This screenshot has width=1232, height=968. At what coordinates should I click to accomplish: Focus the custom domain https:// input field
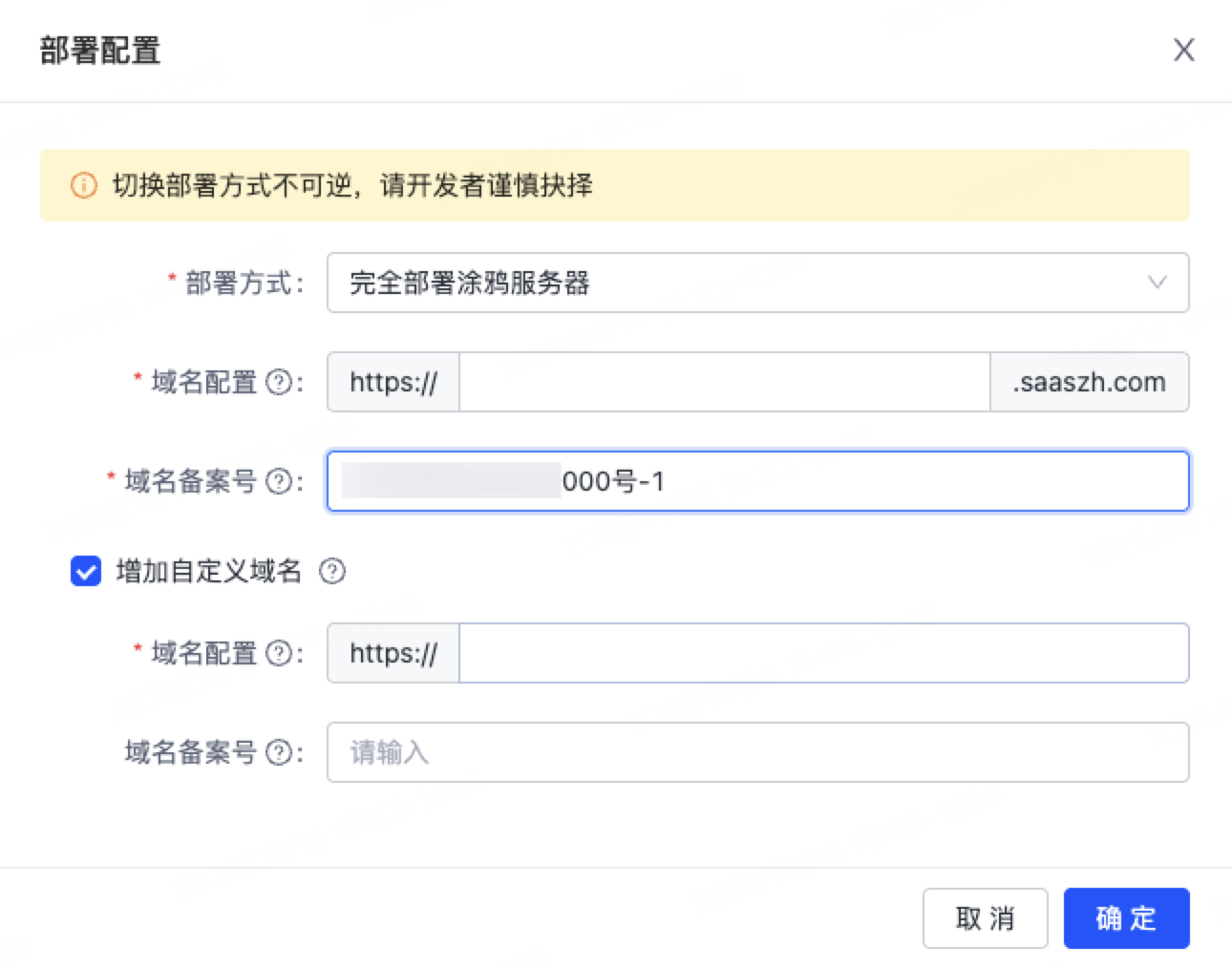point(823,653)
